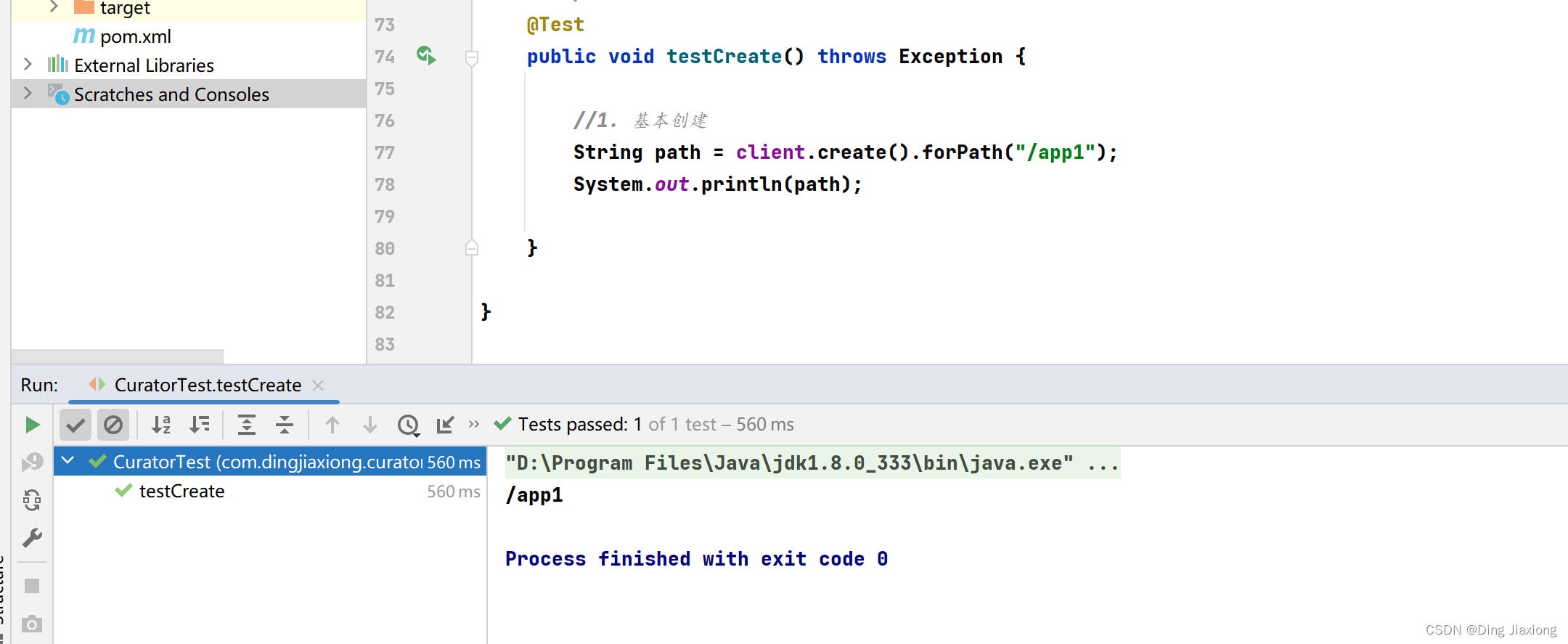Click the @Test annotation

click(x=555, y=25)
